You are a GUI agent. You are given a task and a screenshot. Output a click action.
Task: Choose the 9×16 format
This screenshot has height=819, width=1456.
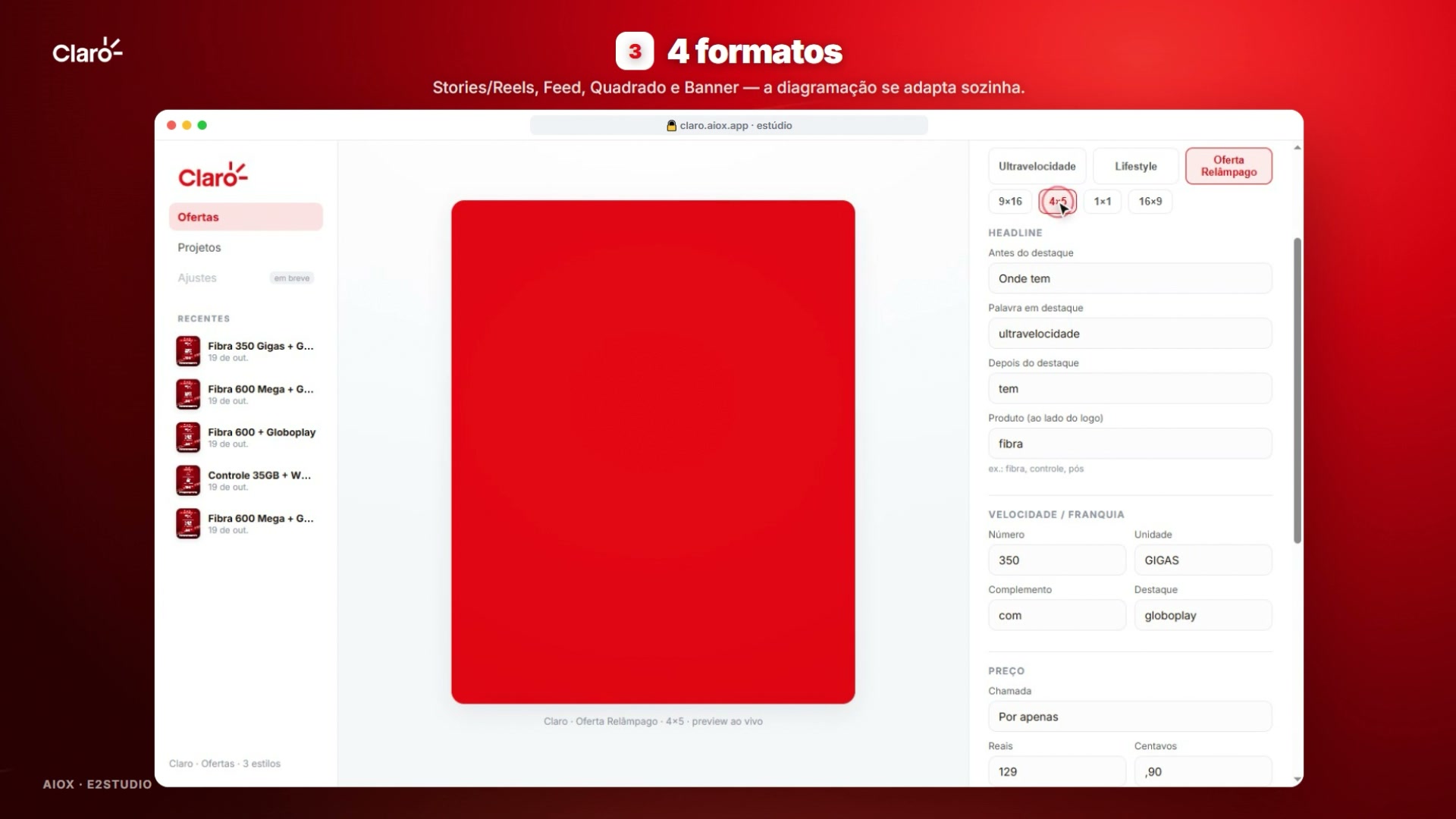coord(1010,201)
